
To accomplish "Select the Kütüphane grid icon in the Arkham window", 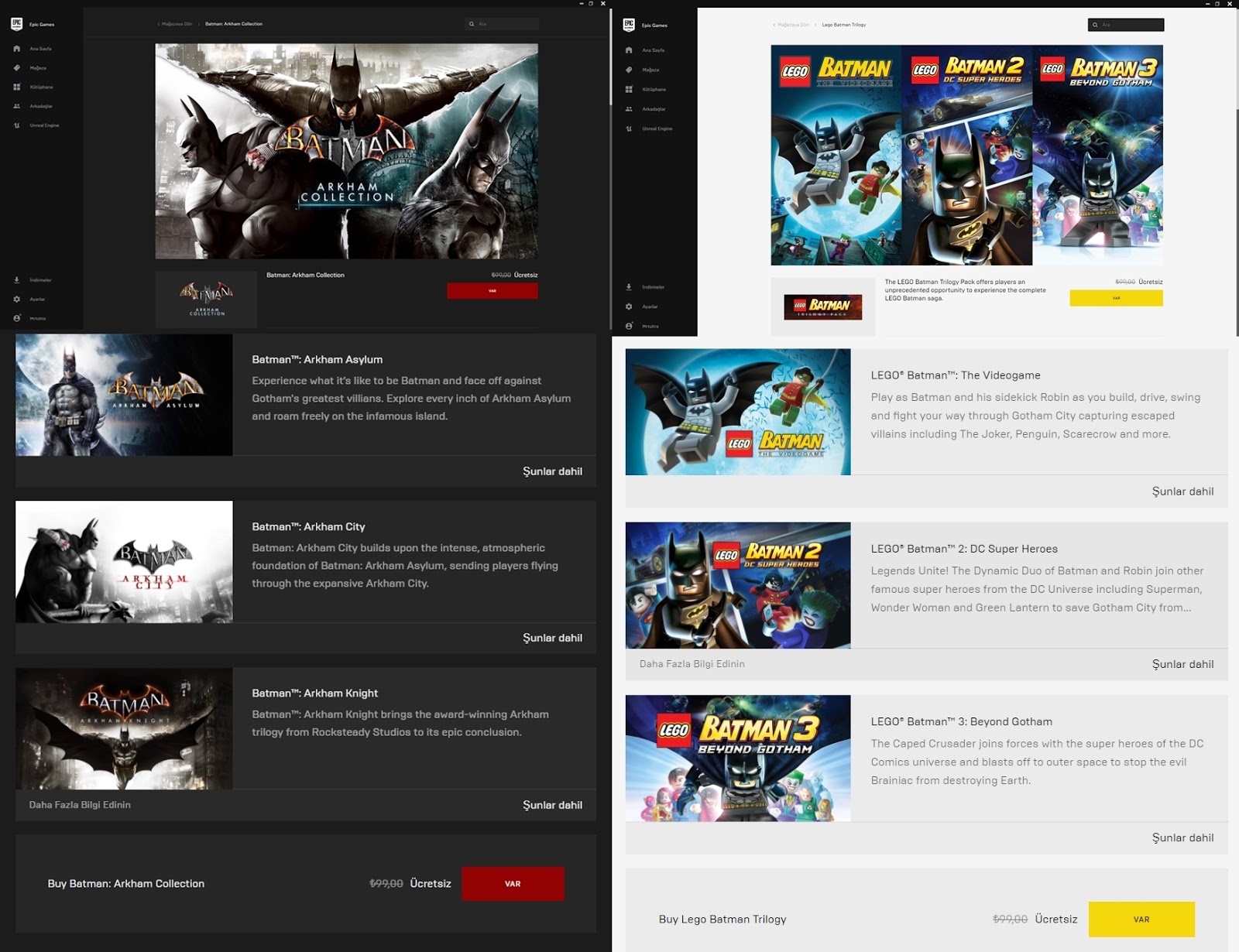I will tap(17, 87).
